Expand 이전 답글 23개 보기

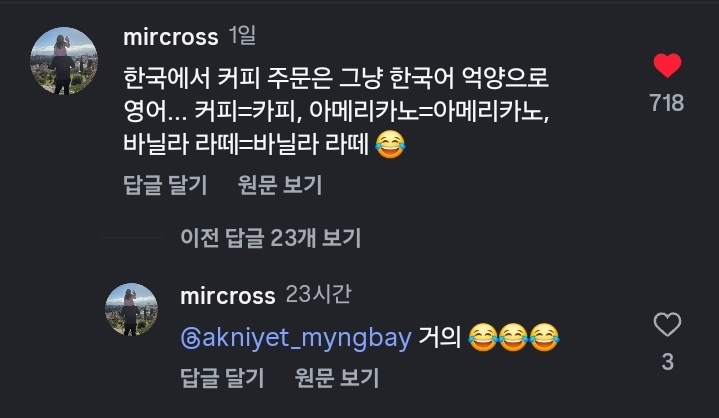270,237
